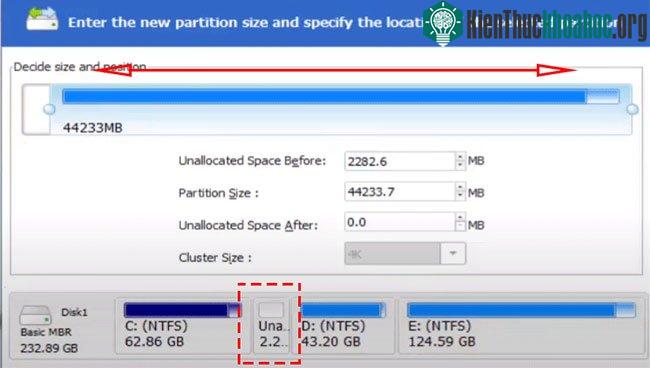Viewport: 650px width, 368px height.
Task: Click the Cluster Size 4K combo box
Action: [x=405, y=253]
